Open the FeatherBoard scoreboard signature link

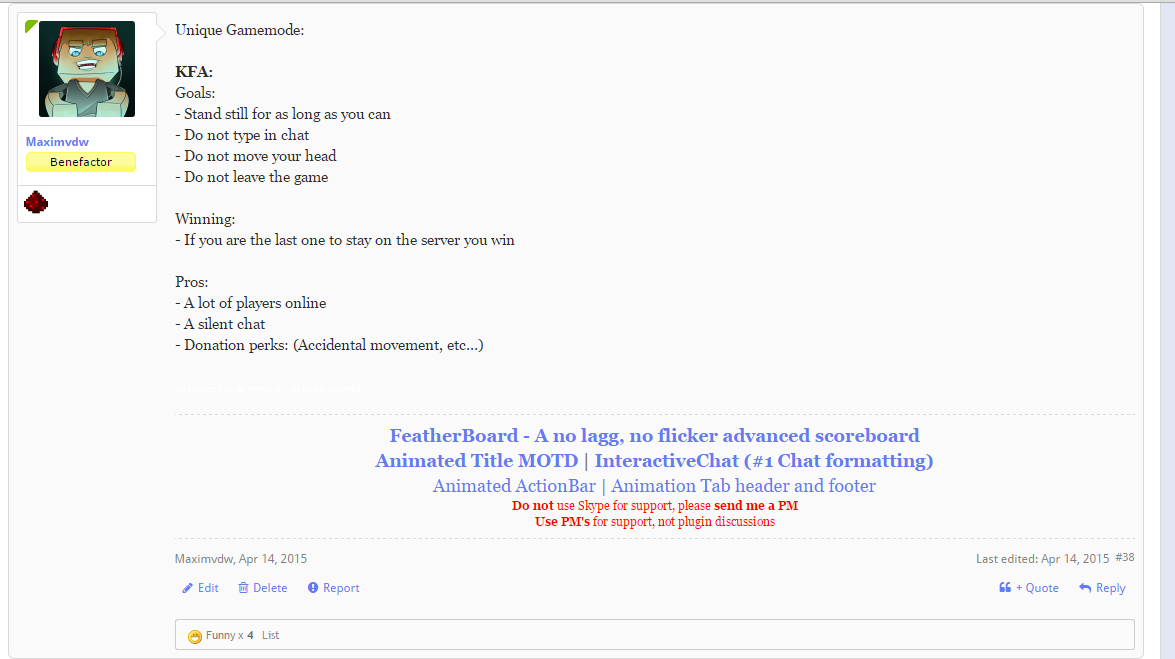point(654,436)
